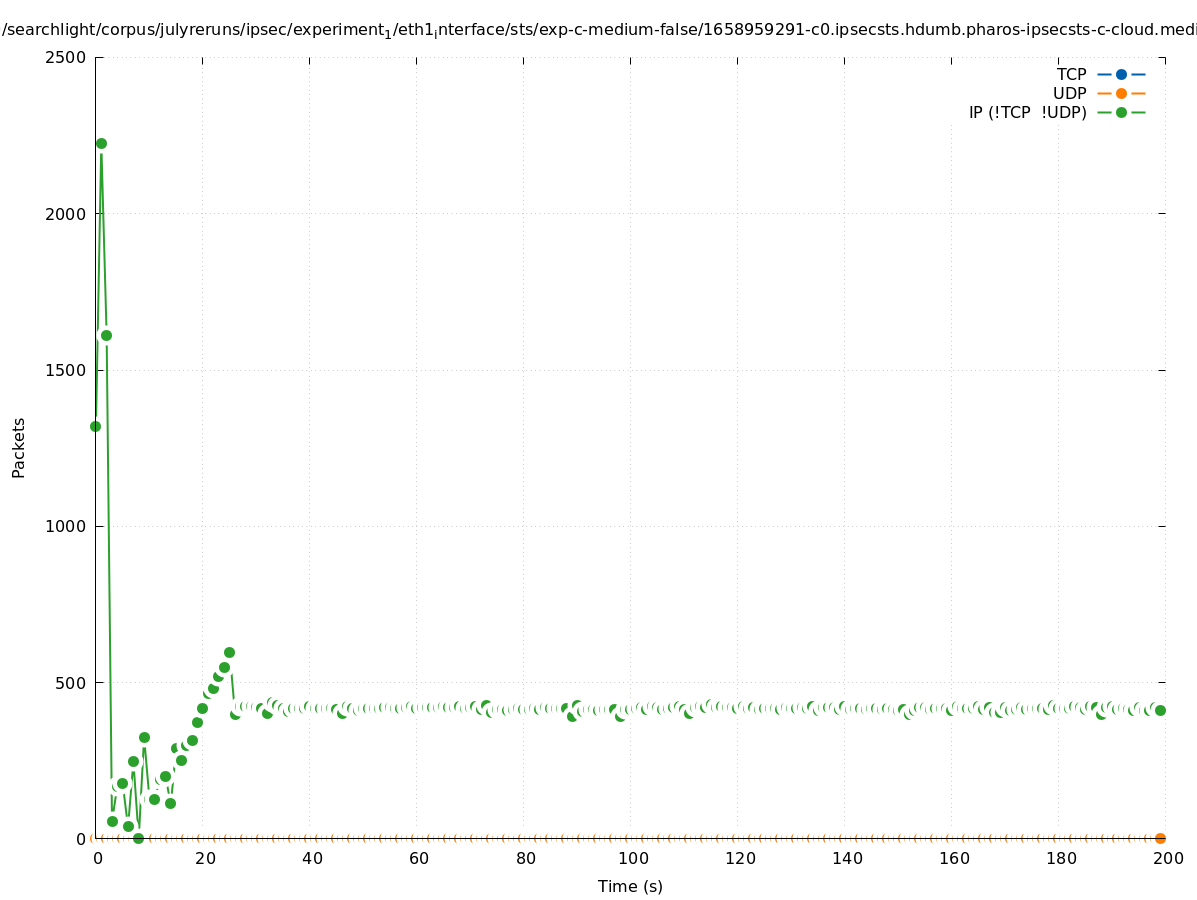Screen dimensions: 1197x900
Task: Click the 2500 tick label on the y-axis
Action: click(65, 57)
